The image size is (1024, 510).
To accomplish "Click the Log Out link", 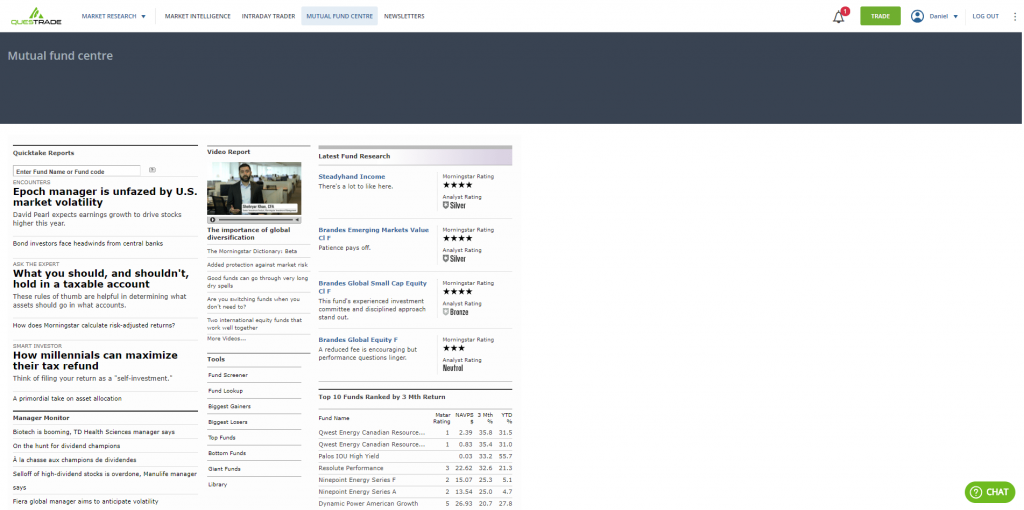I will [x=985, y=16].
